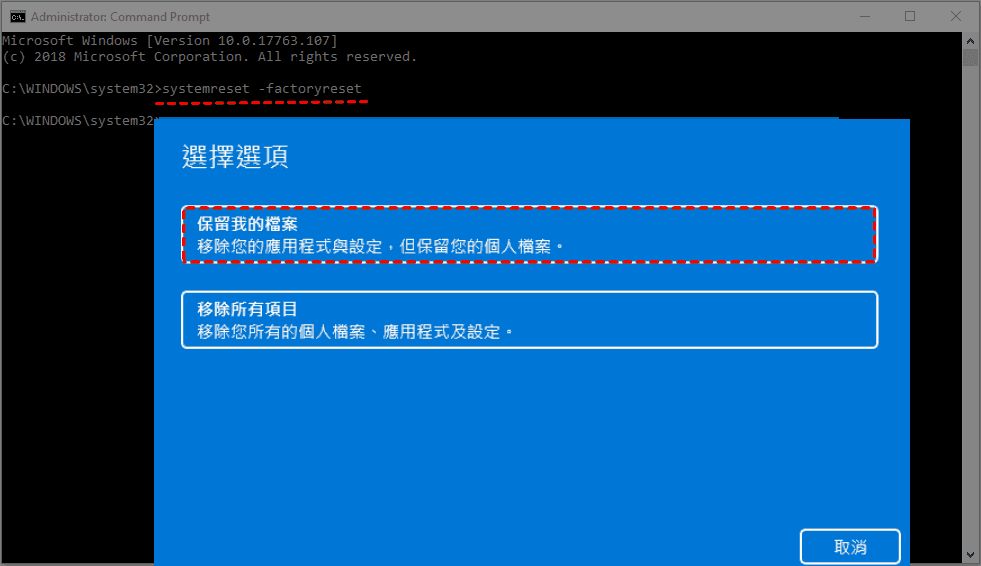The image size is (981, 566).
Task: Minimize the Command Prompt window
Action: pos(865,16)
